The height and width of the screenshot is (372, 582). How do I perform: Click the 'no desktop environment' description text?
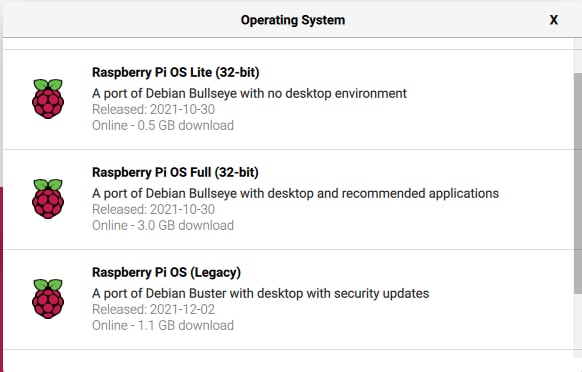tap(249, 93)
